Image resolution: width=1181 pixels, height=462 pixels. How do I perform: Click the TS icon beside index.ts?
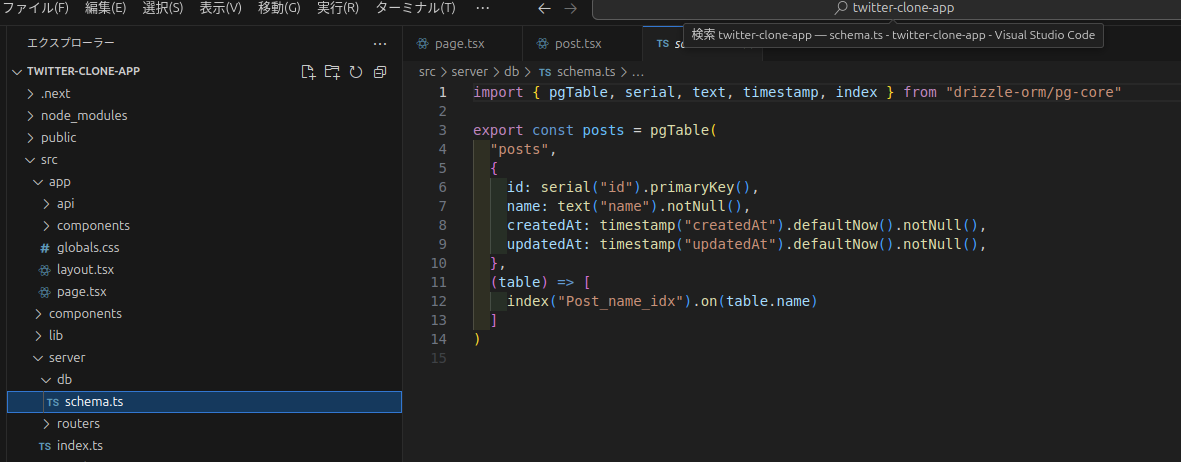(45, 446)
